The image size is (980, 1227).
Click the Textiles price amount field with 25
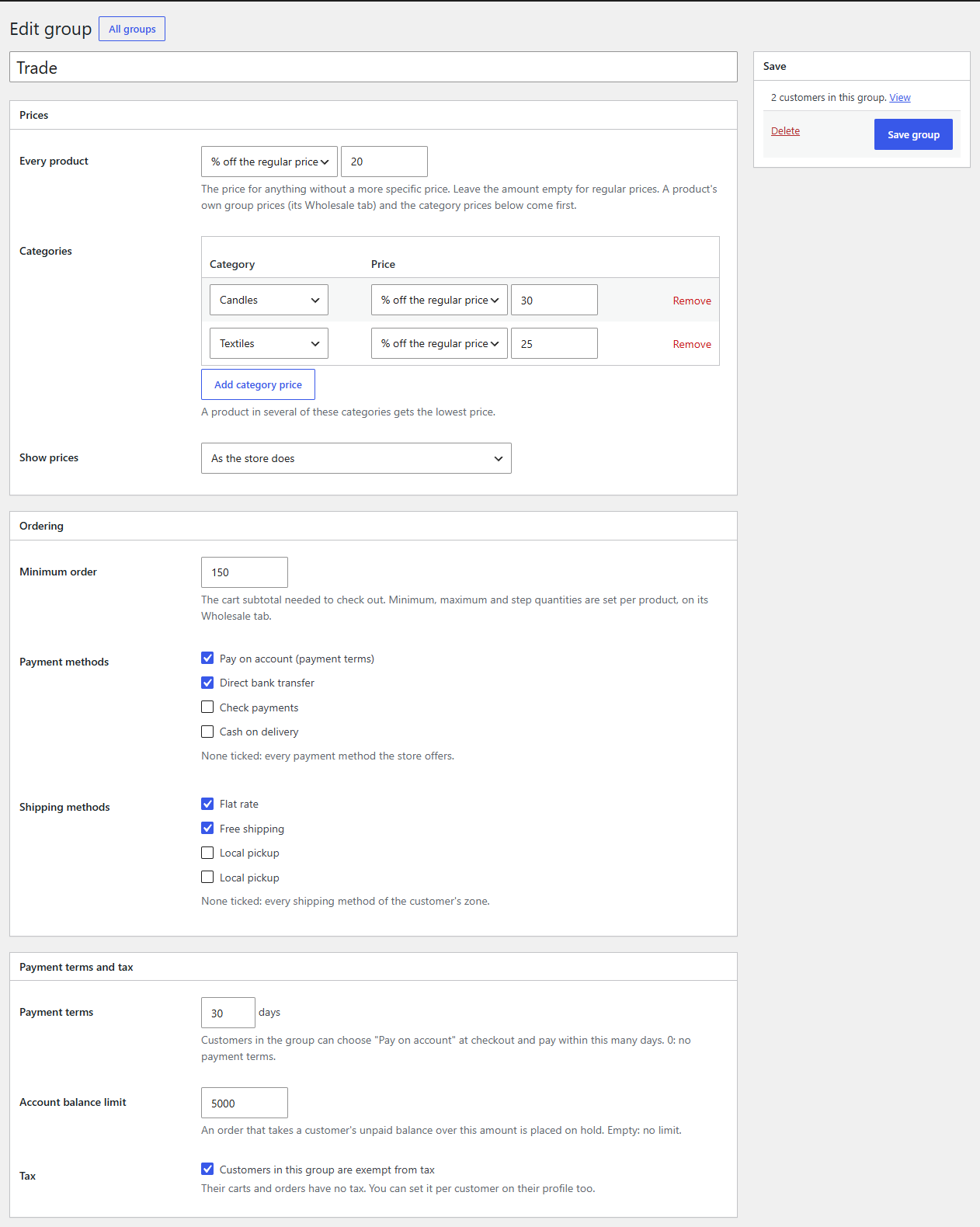point(554,343)
